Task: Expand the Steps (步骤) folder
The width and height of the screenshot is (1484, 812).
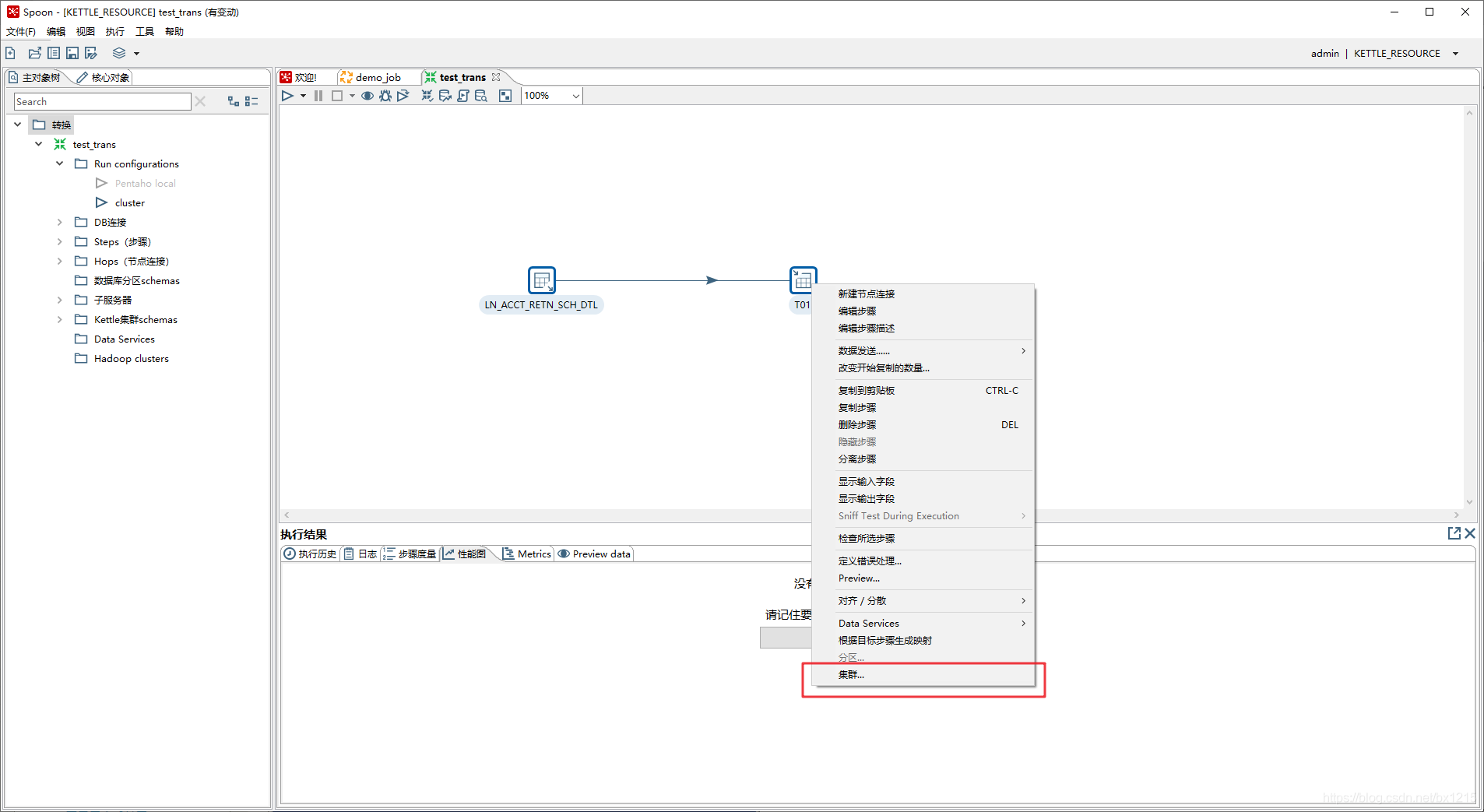Action: 59,241
